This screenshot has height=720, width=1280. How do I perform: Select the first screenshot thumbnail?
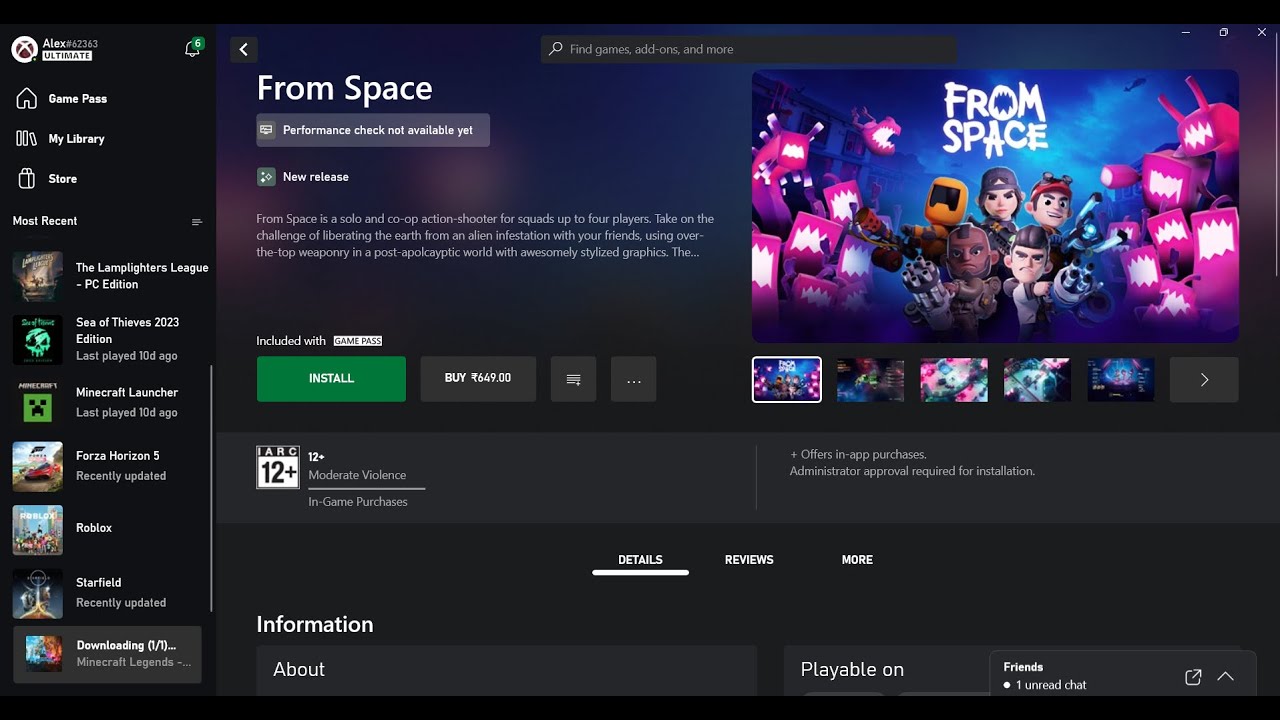click(787, 380)
